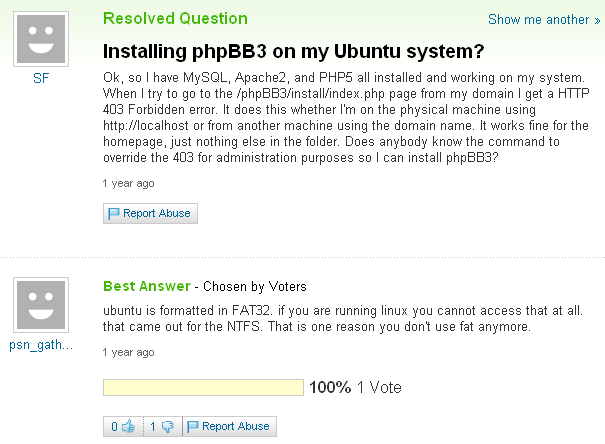This screenshot has height=444, width=605.
Task: Click the flag icon in the answer's toolbar
Action: [193, 426]
